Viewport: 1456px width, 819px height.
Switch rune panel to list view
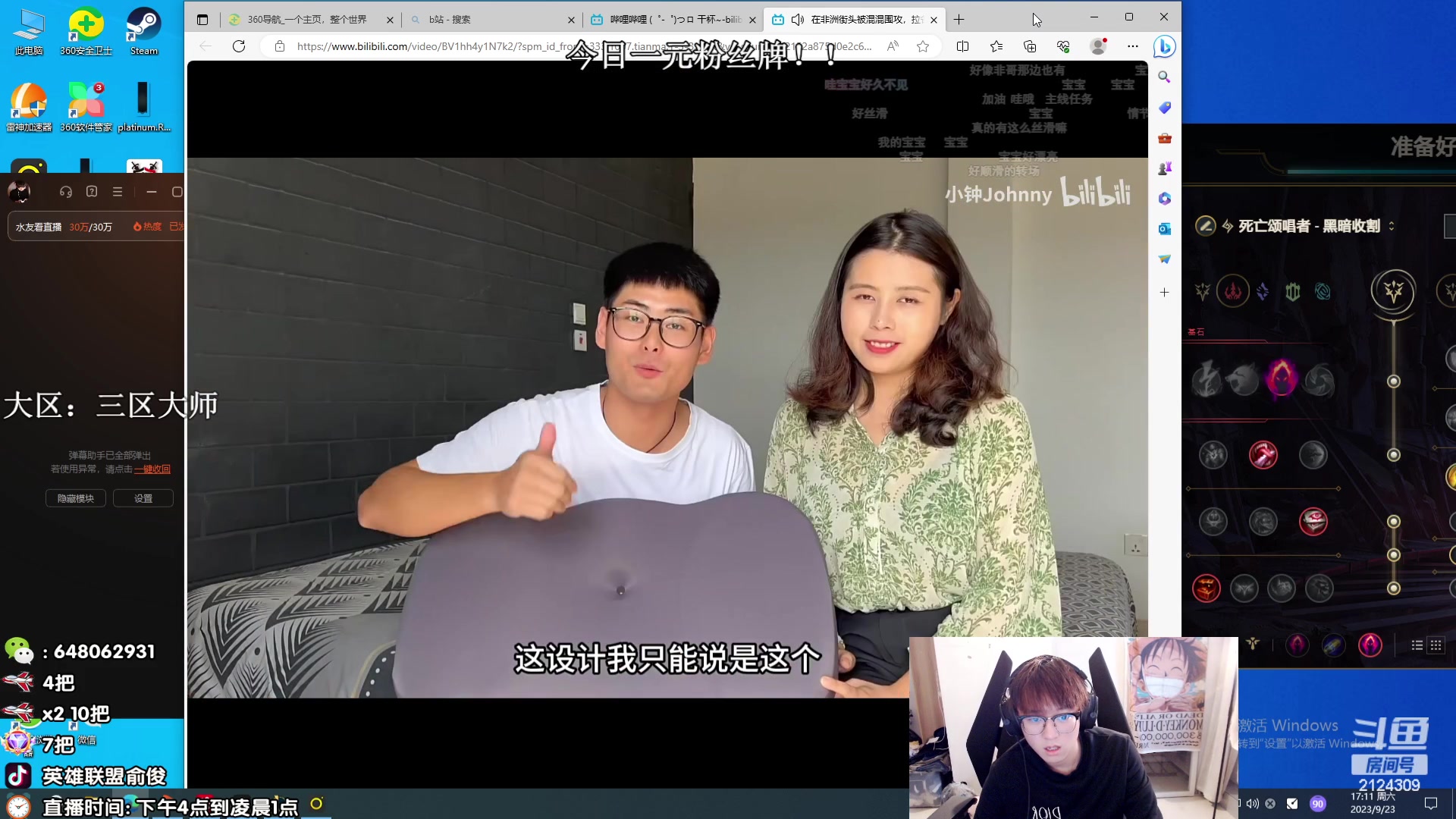click(1417, 645)
